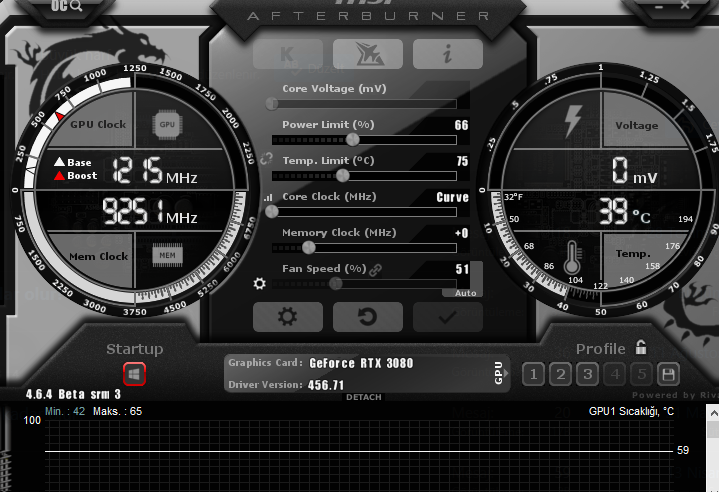Click the Temp. Limit slider handle
Screen dimensions: 719x492
pos(343,175)
